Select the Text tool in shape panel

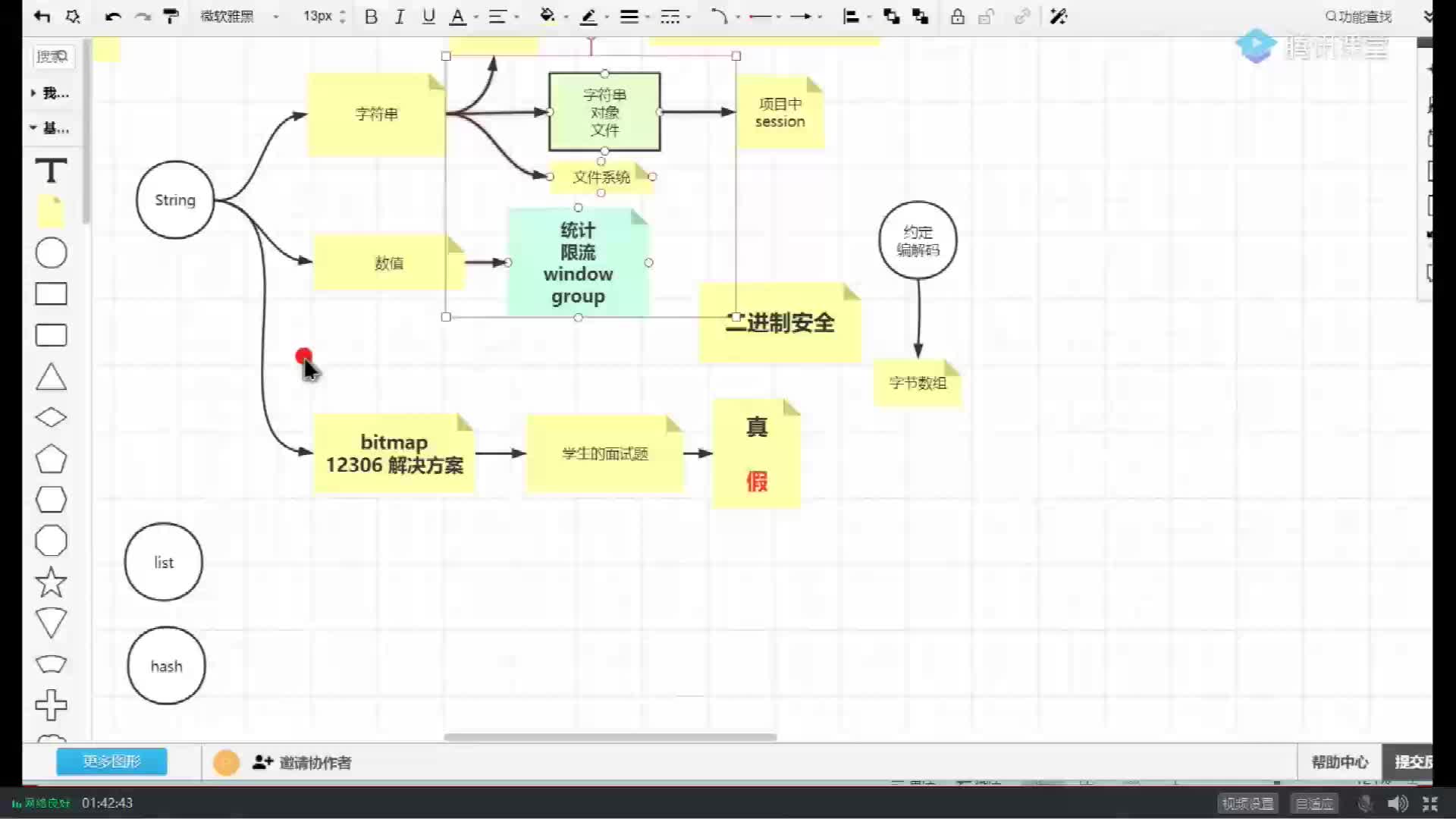(x=51, y=171)
